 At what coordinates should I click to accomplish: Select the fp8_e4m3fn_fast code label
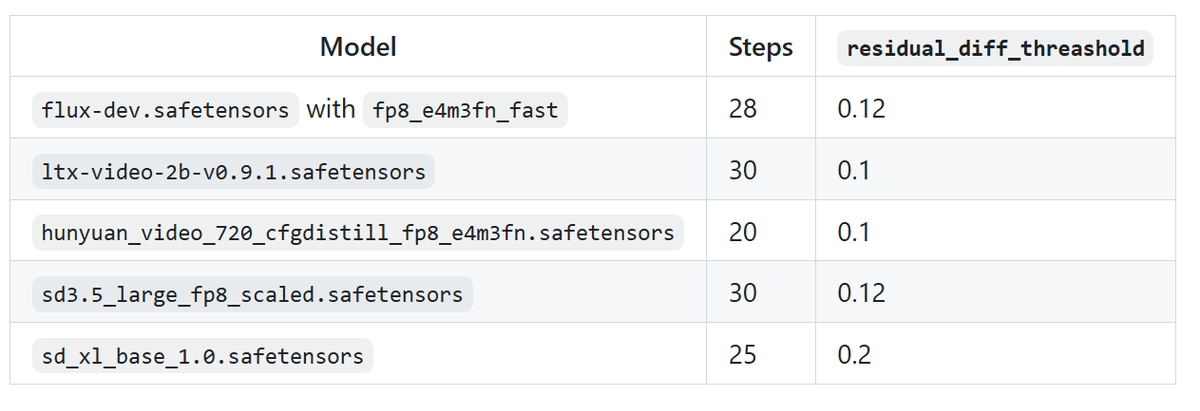[x=465, y=109]
